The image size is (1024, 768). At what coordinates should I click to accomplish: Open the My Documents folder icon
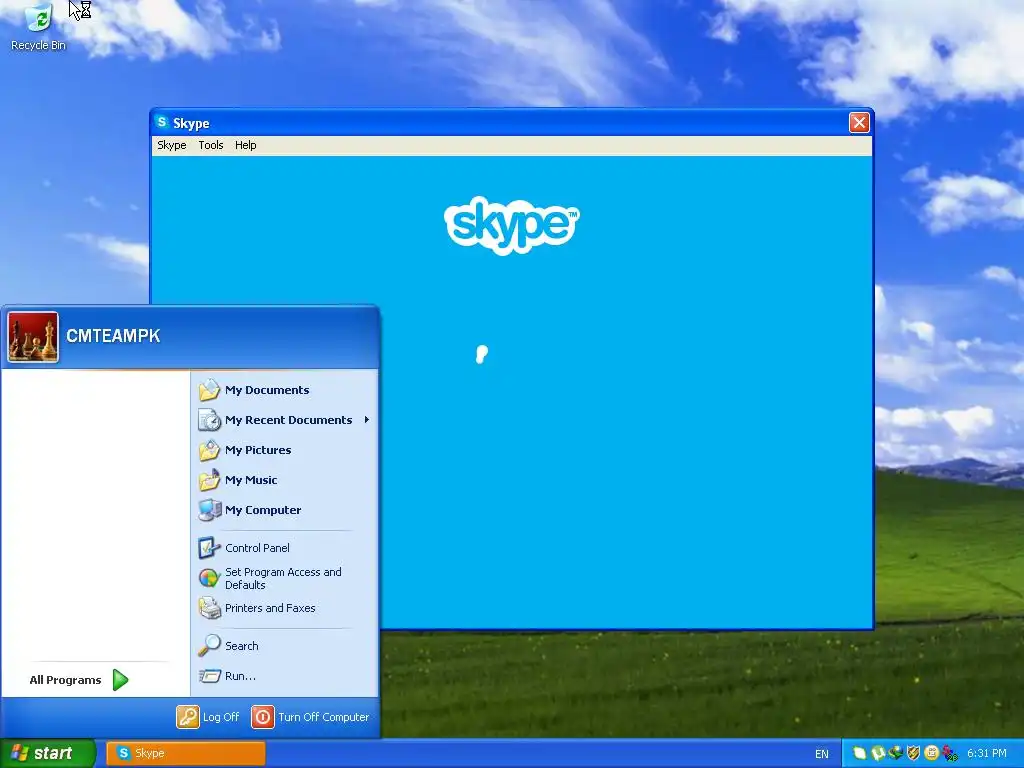point(209,390)
